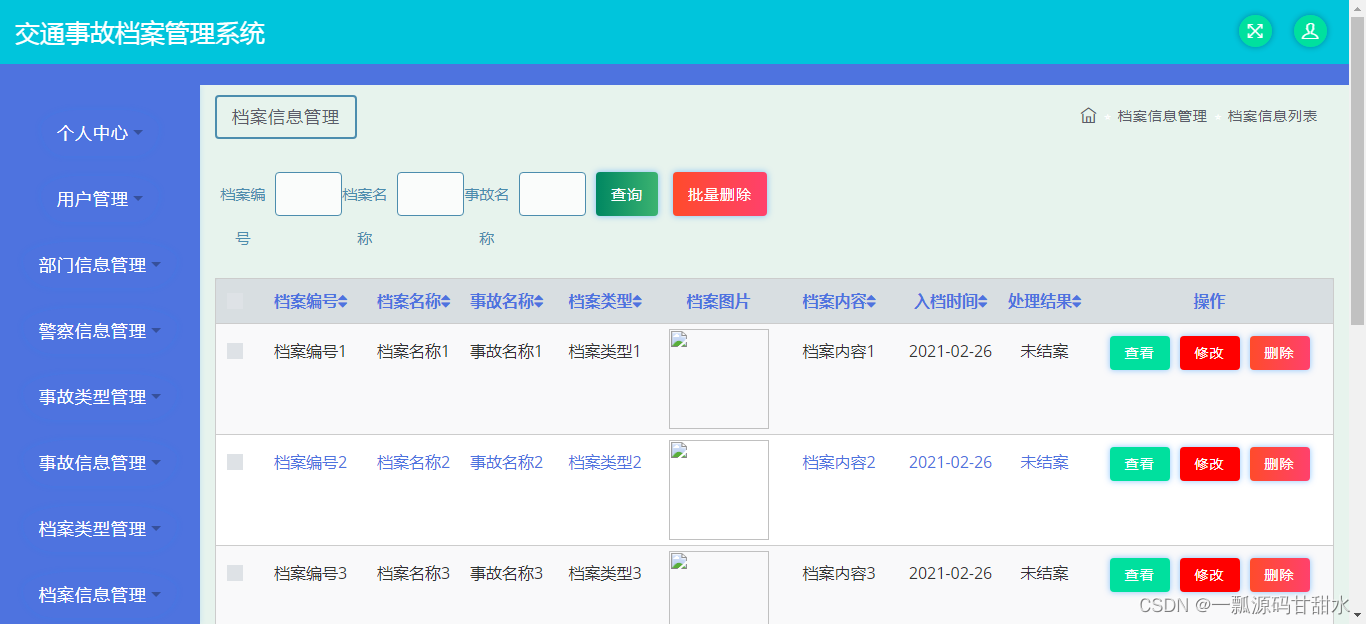Sort table by 档案类型 column

pos(604,301)
